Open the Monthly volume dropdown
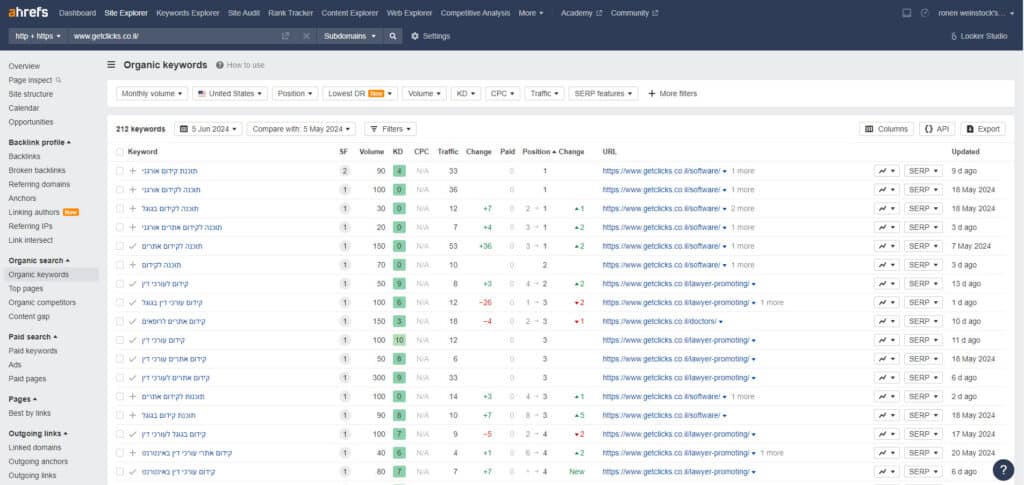Viewport: 1024px width, 485px height. [152, 93]
